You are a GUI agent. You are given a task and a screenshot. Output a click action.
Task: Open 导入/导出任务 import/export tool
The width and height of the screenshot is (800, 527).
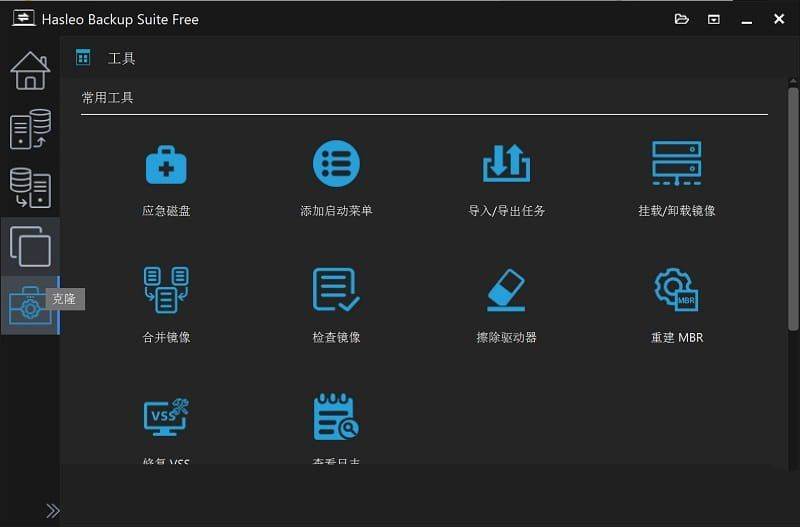506,164
